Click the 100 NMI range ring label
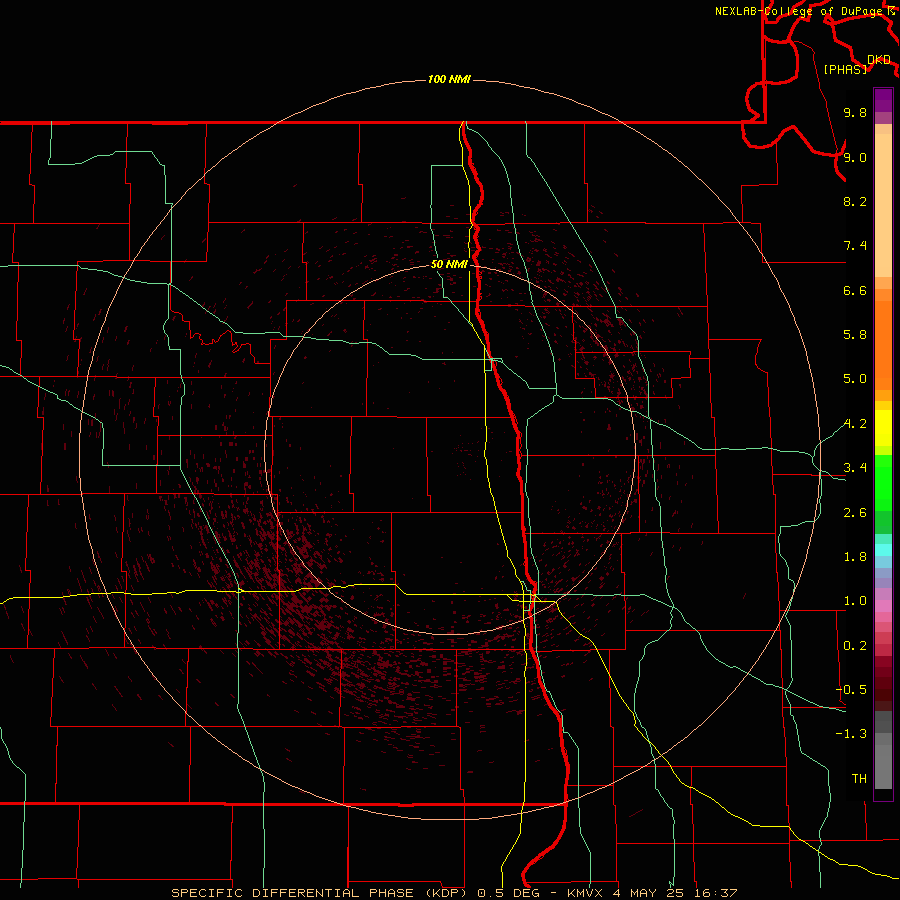The height and width of the screenshot is (900, 900). tap(449, 79)
